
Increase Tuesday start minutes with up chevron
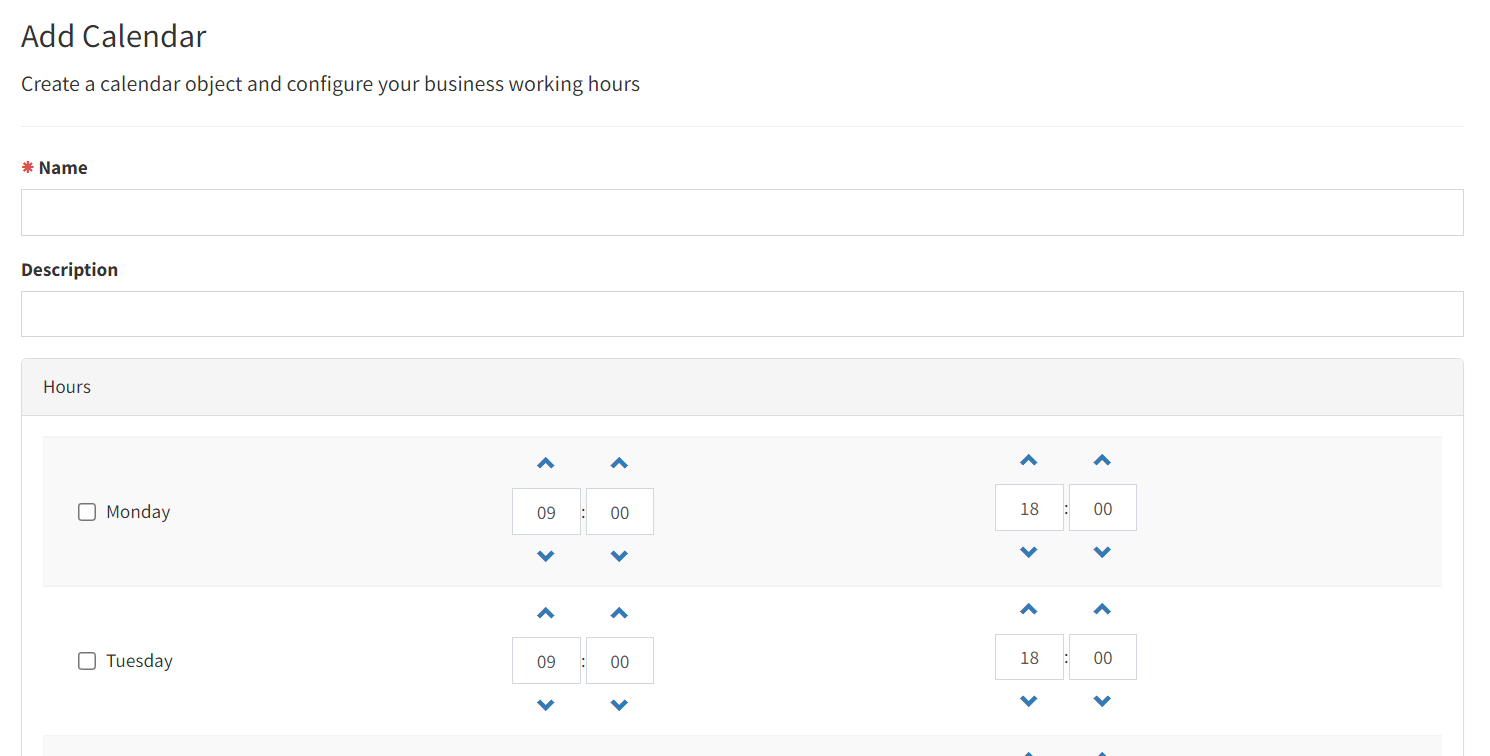pyautogui.click(x=619, y=613)
